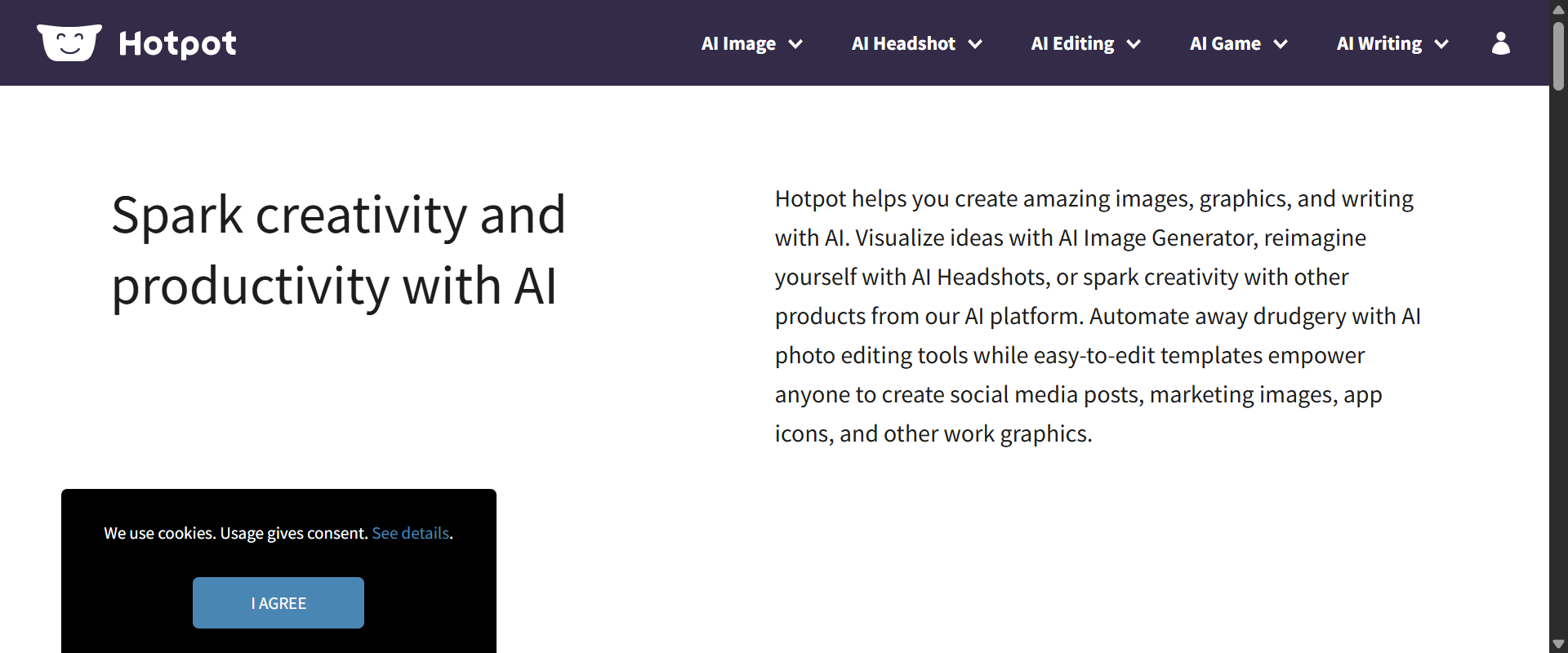Open the AI Game menu label
The image size is (1568, 653).
point(1225,44)
